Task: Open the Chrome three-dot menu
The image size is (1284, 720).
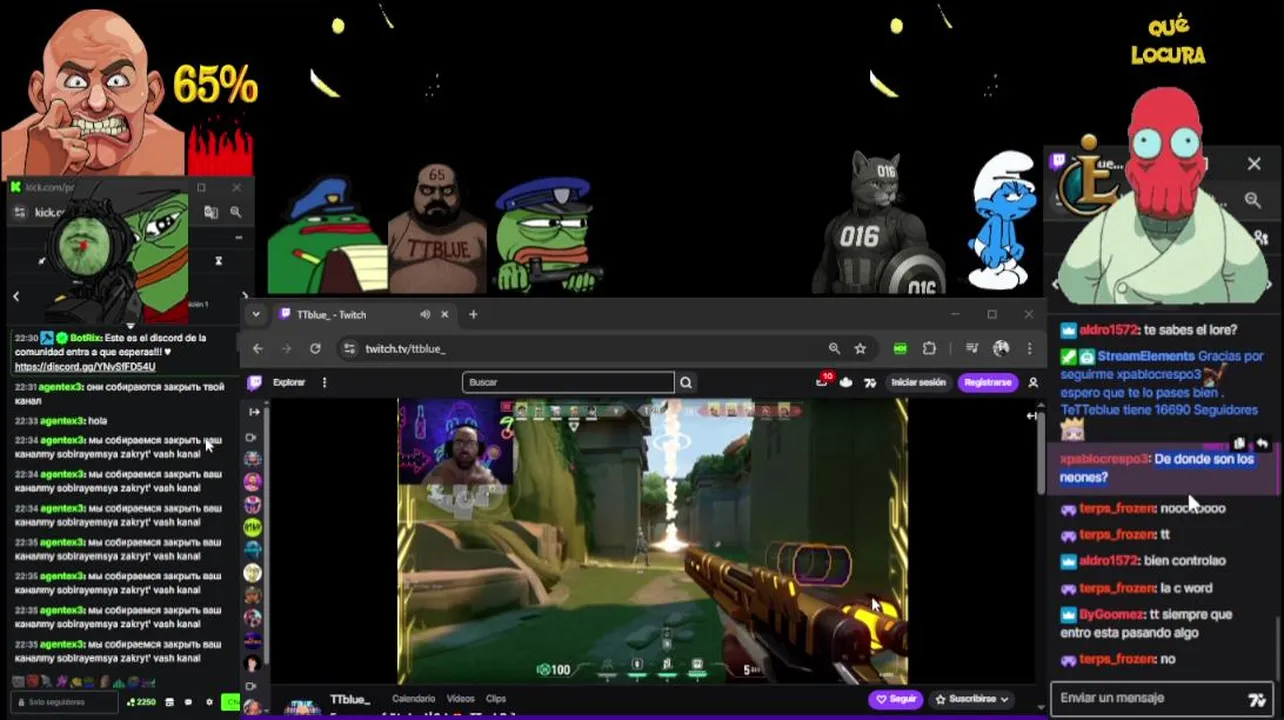Action: (1029, 348)
